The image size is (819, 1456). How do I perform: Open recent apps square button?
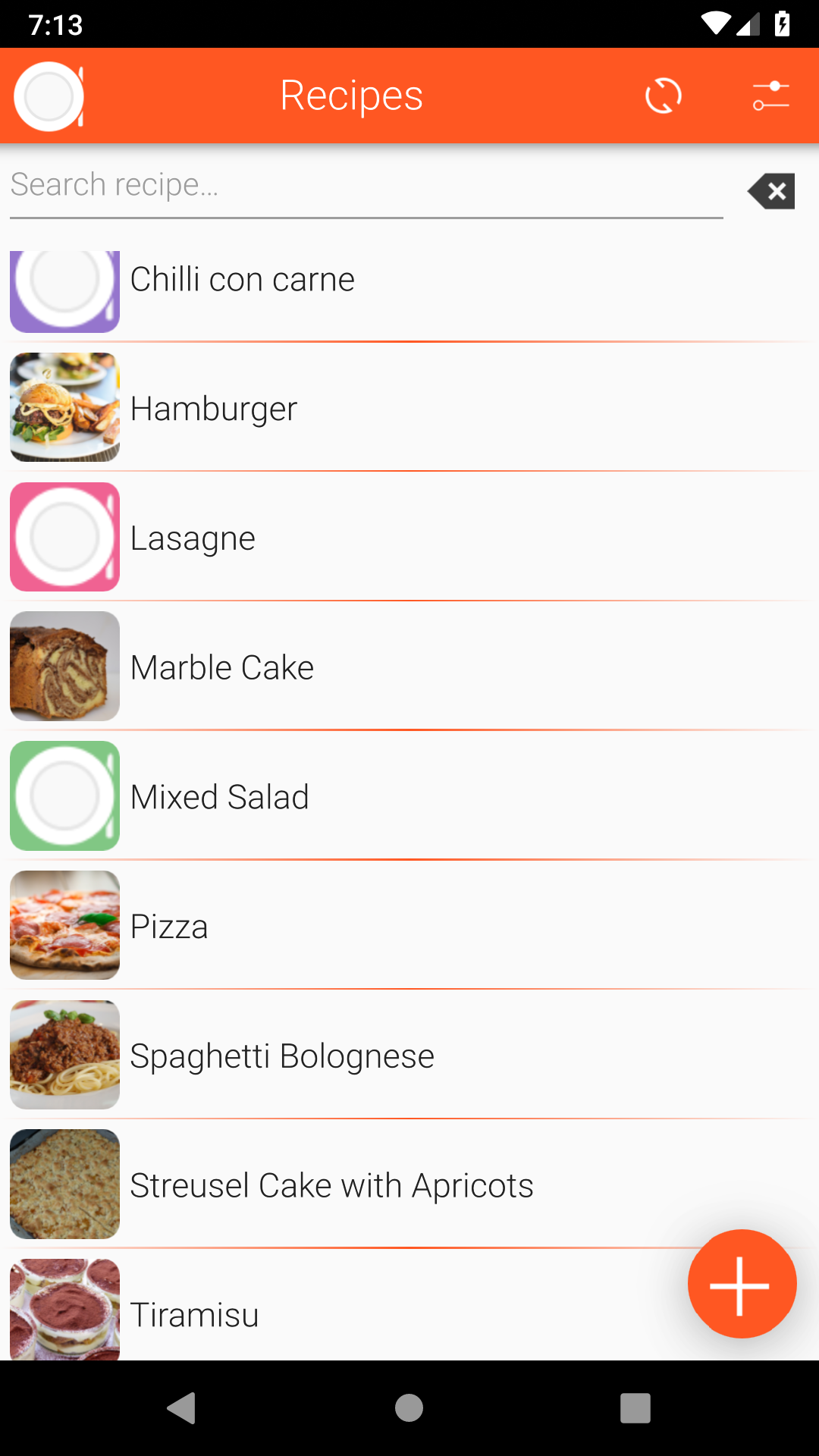coord(635,1408)
